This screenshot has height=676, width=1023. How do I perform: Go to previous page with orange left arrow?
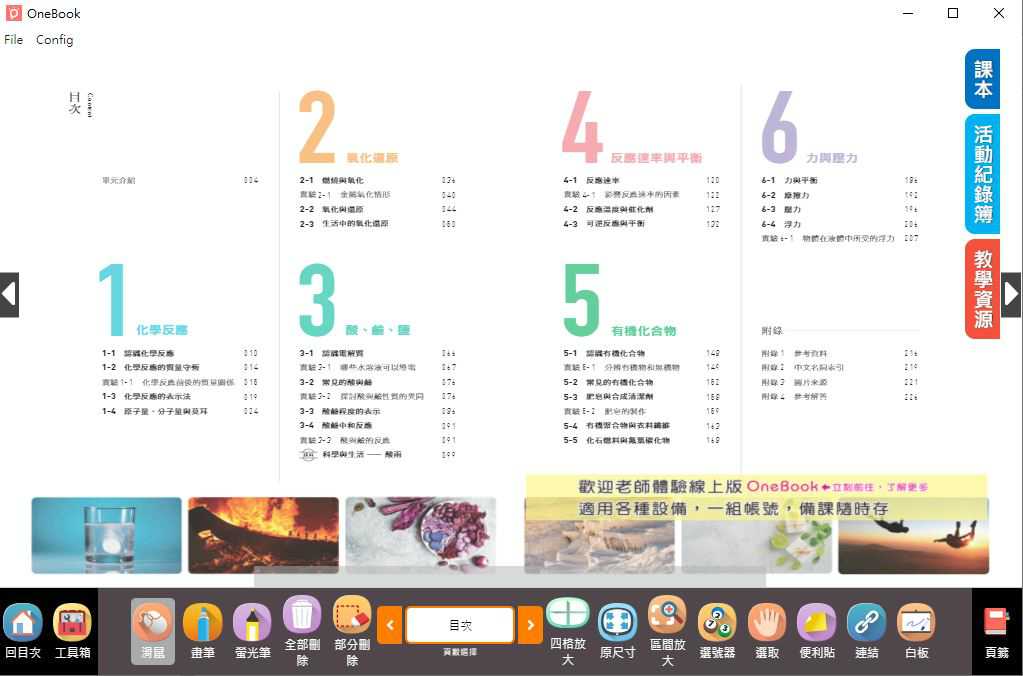[x=389, y=625]
